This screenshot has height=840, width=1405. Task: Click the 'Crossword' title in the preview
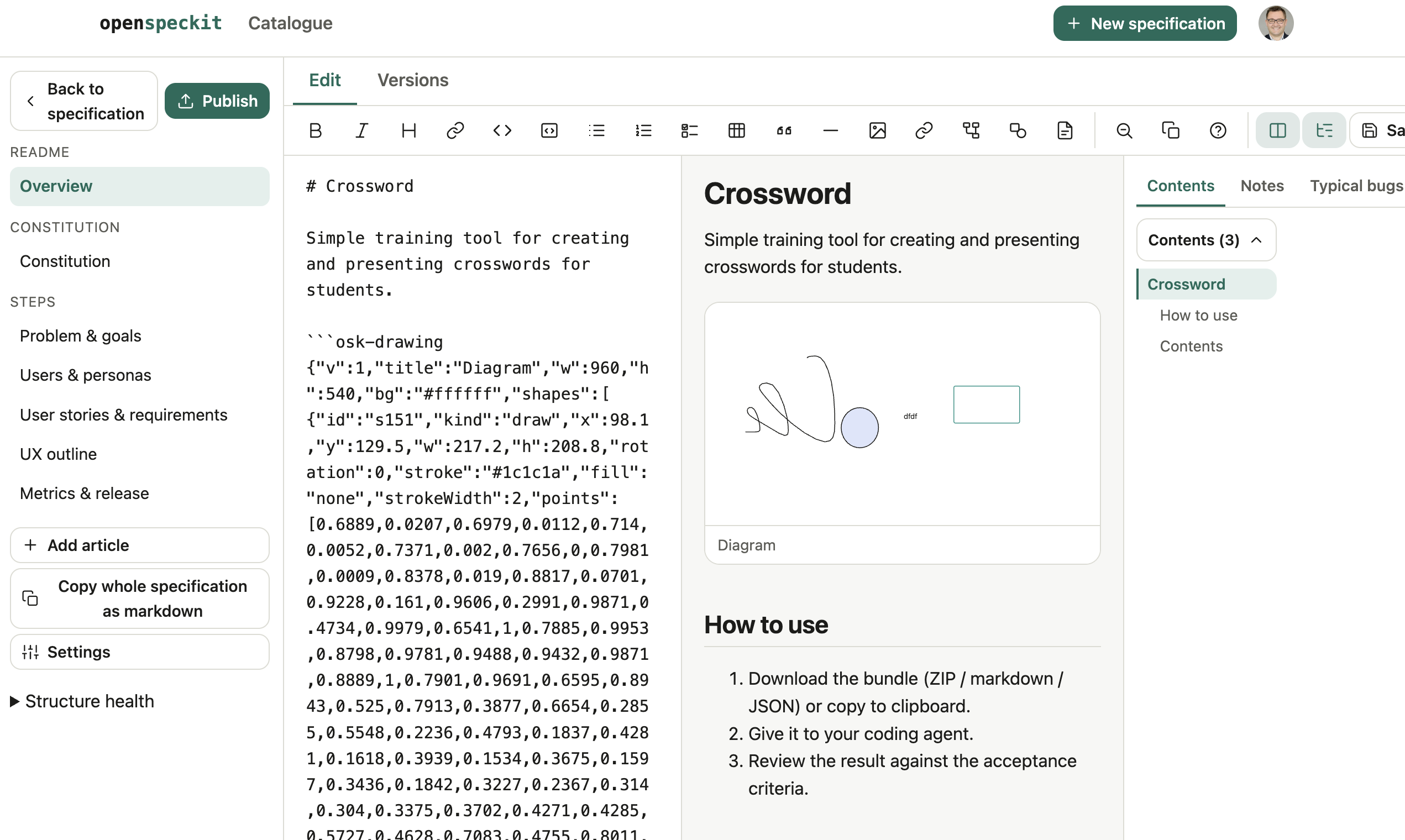[x=777, y=193]
